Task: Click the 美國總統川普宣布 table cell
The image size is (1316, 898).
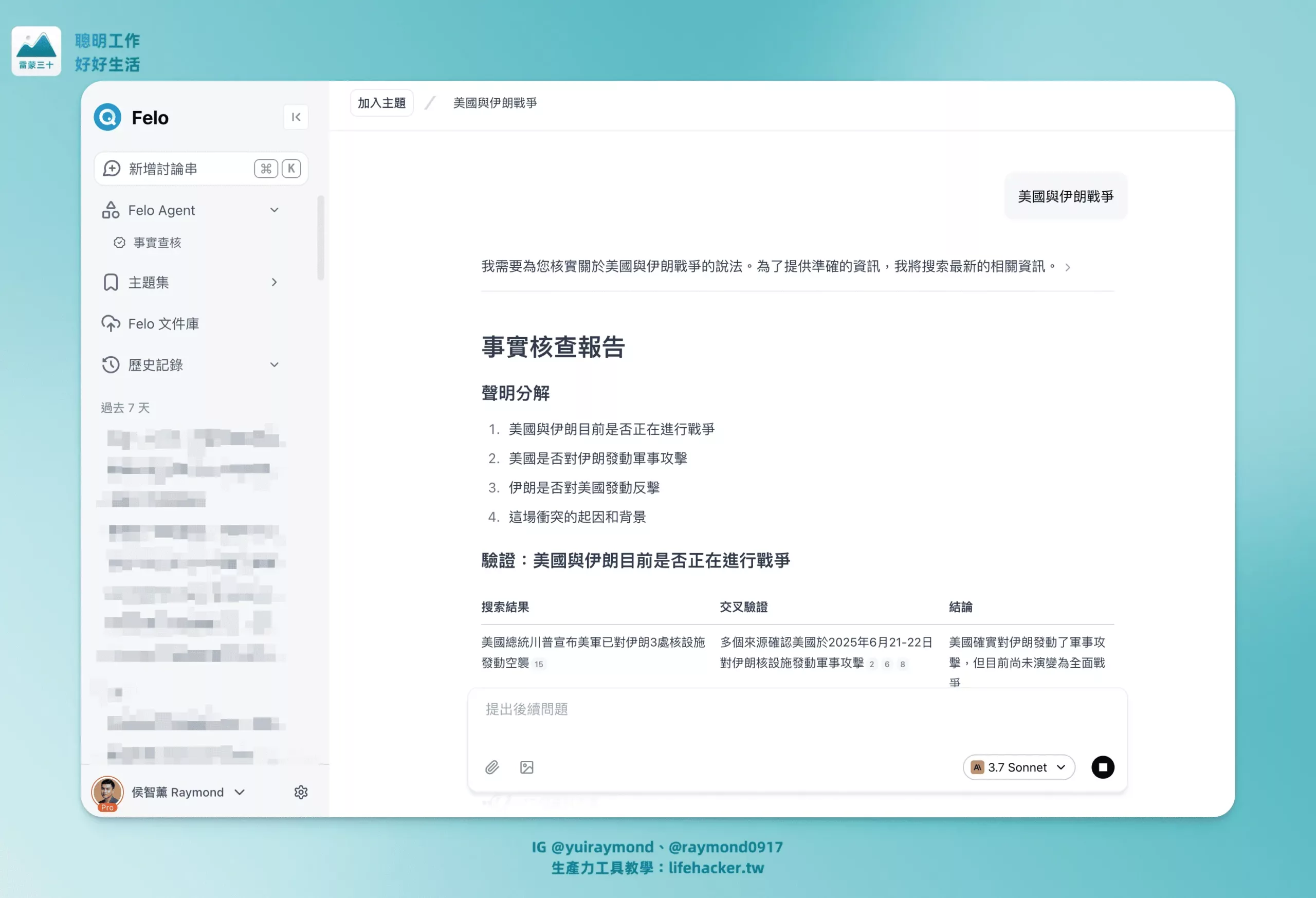Action: [593, 652]
